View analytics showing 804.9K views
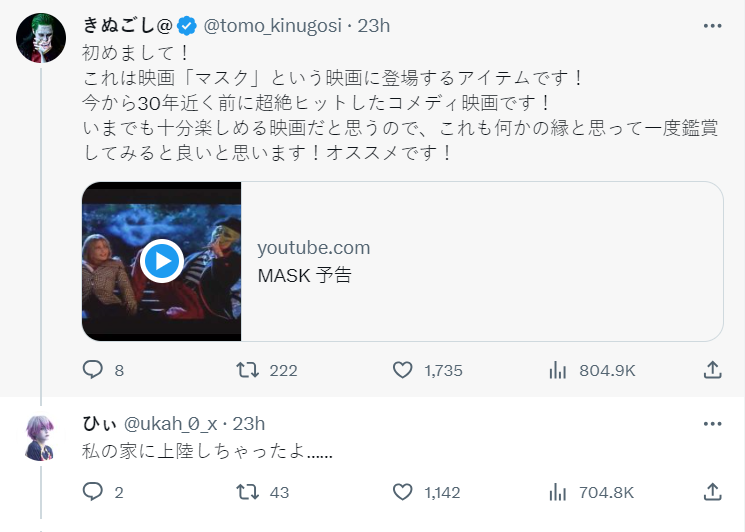The width and height of the screenshot is (745, 532). click(558, 370)
